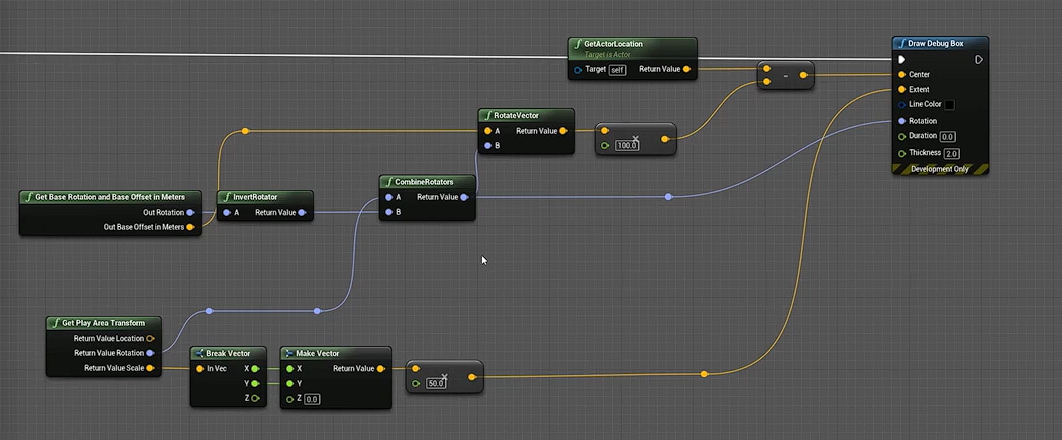The width and height of the screenshot is (1062, 440).
Task: Click the Line Color pin
Action: (x=901, y=105)
